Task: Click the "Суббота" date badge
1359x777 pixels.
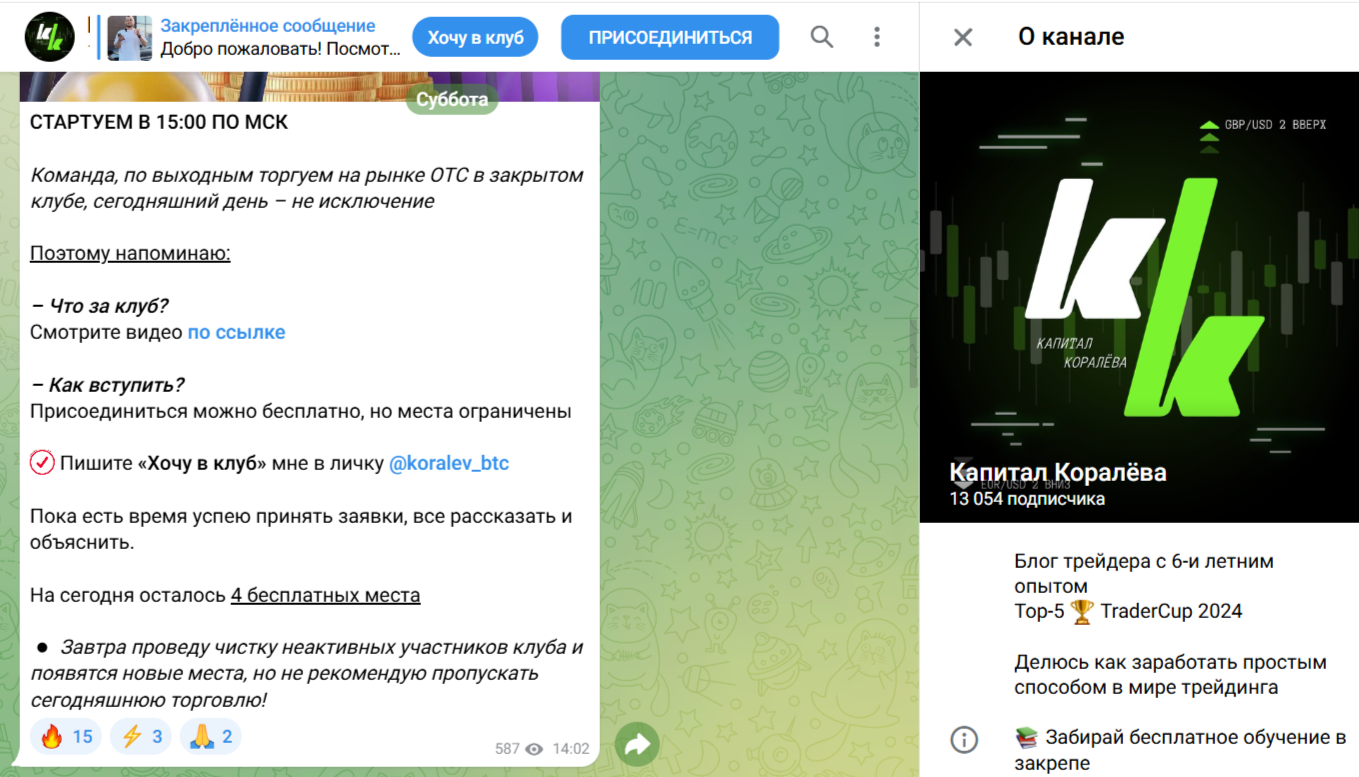Action: point(452,99)
